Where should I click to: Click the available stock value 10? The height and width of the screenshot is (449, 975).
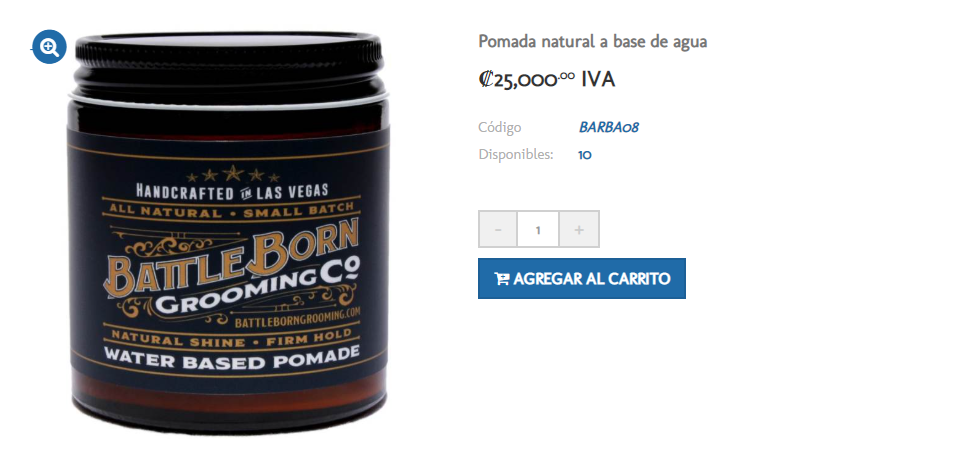[x=585, y=155]
